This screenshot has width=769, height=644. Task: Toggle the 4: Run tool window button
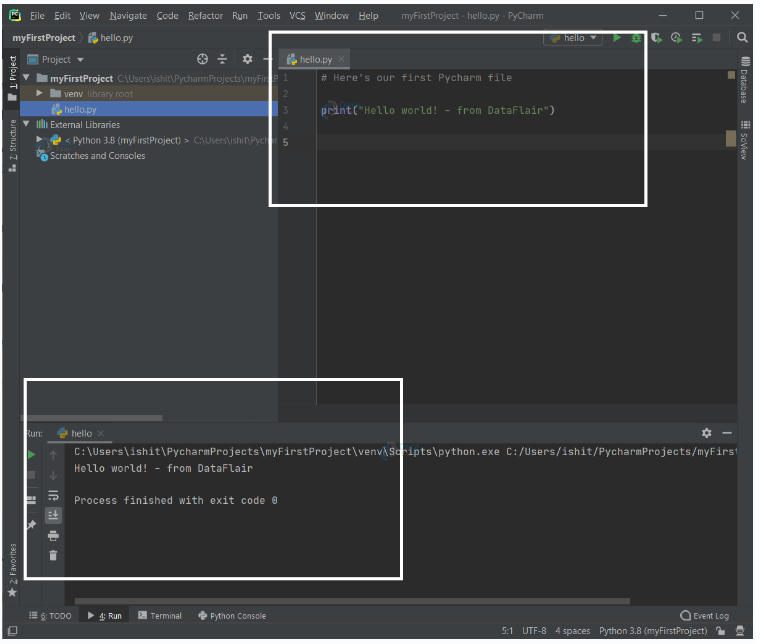105,616
